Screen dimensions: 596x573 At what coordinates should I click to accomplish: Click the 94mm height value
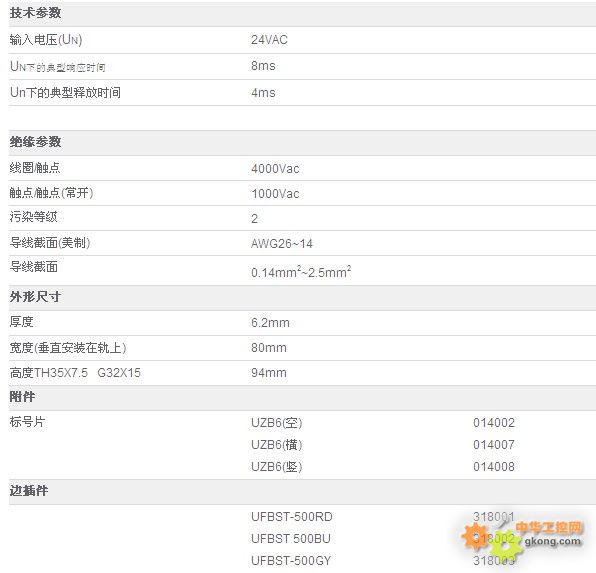point(269,373)
